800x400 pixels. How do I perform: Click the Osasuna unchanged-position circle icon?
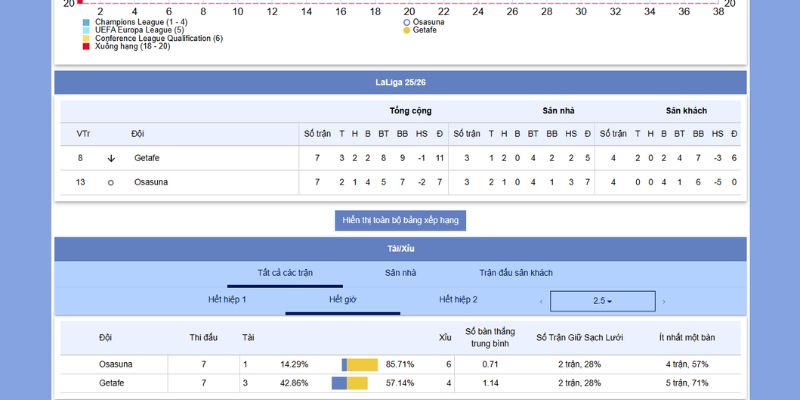click(x=111, y=182)
